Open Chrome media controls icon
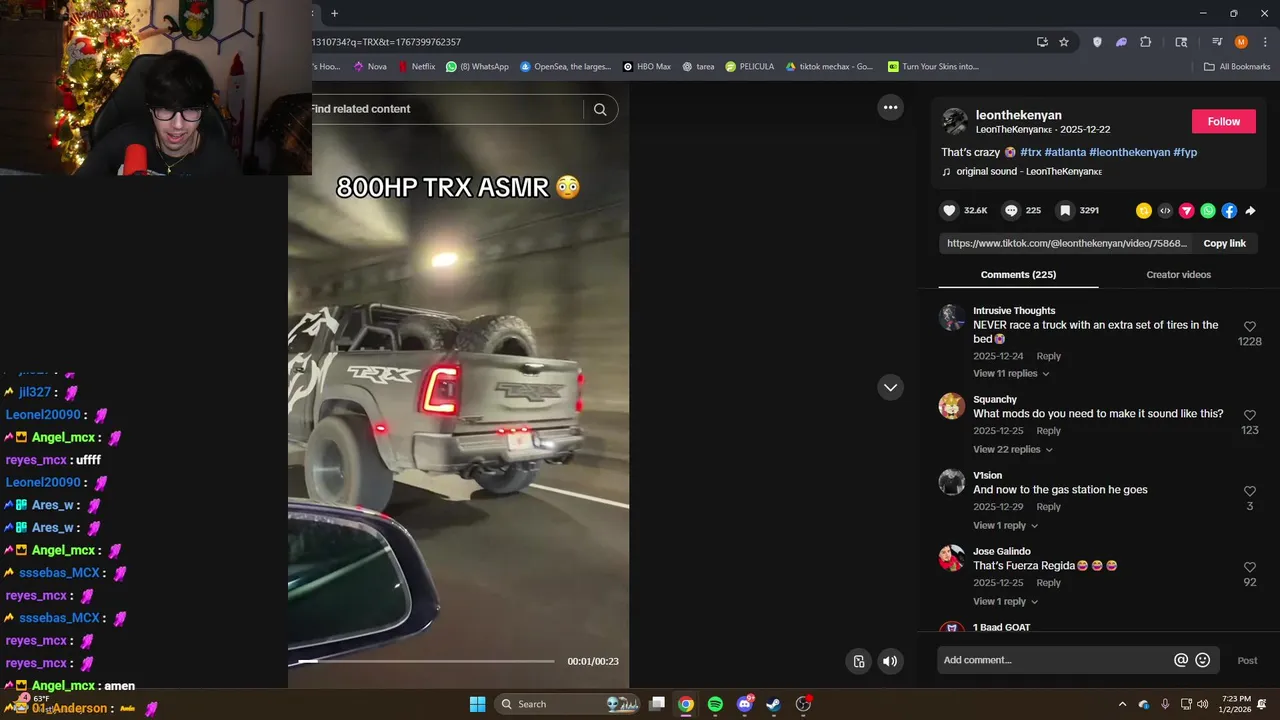Viewport: 1280px width, 720px height. (x=1217, y=42)
